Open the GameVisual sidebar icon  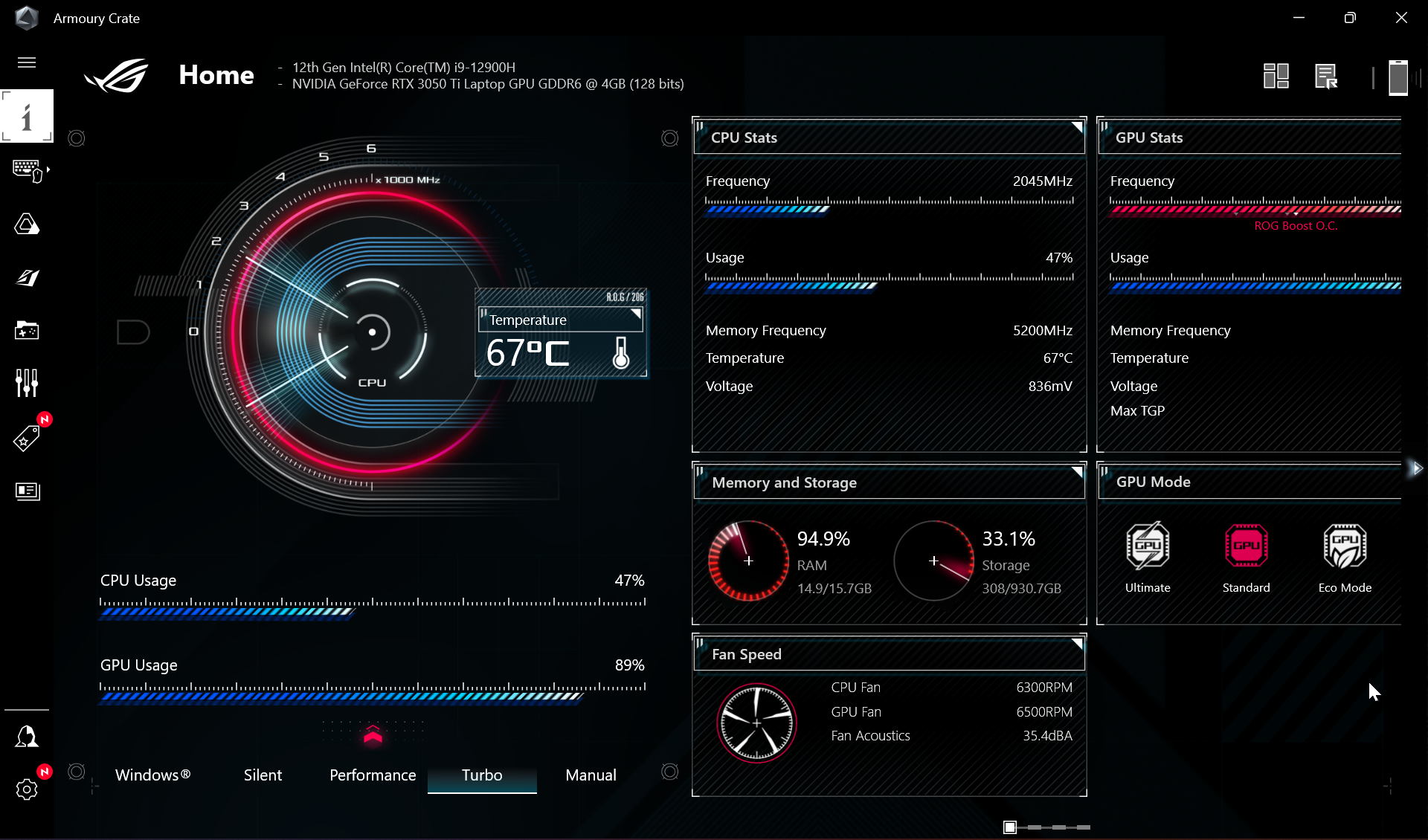tap(27, 277)
